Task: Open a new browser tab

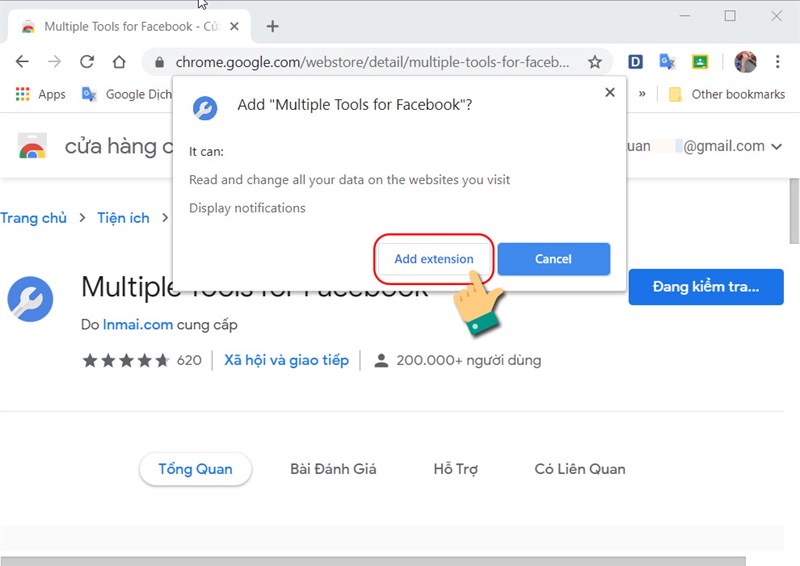Action: [272, 26]
